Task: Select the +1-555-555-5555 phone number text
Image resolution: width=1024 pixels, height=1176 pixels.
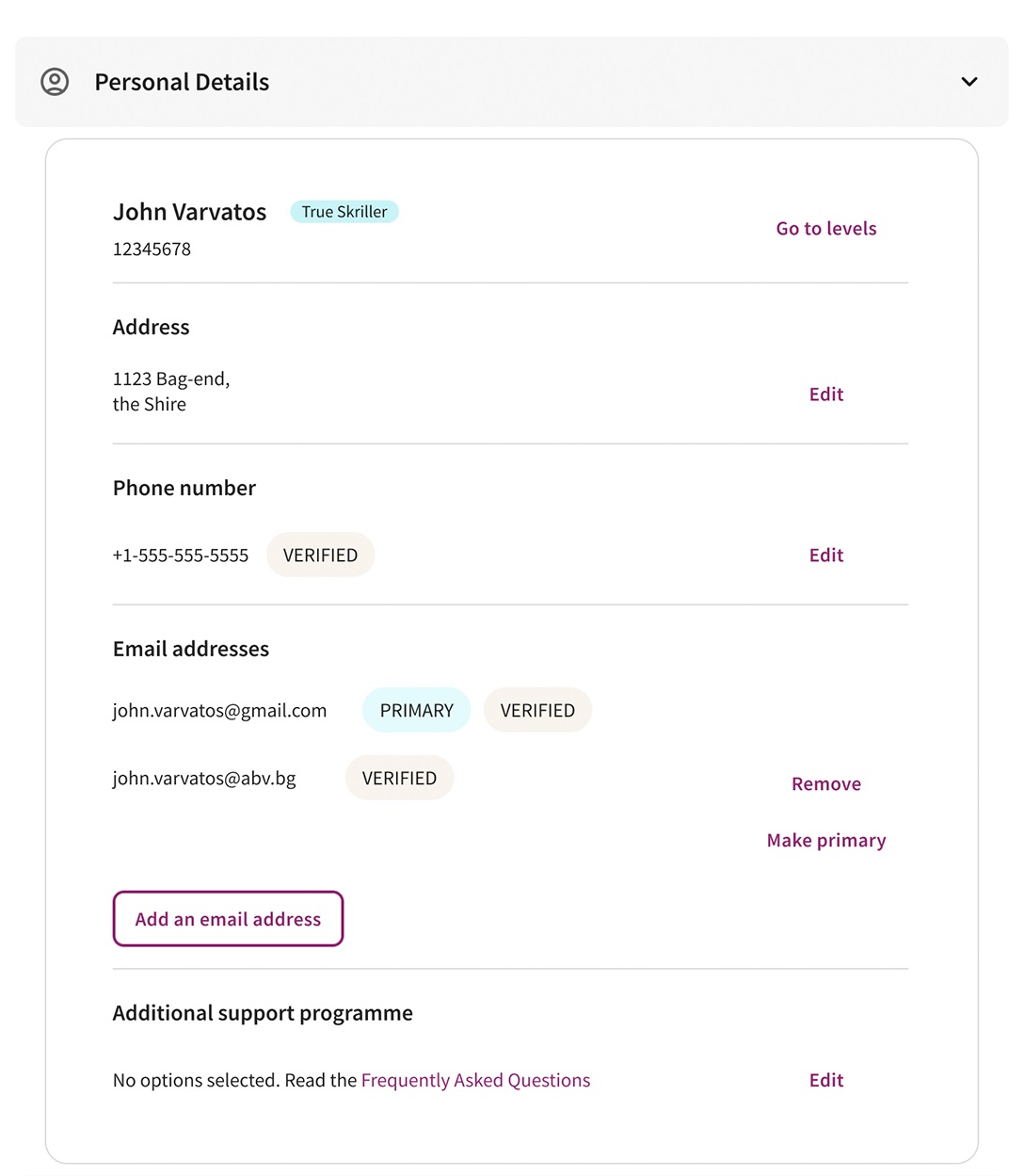Action: tap(181, 556)
